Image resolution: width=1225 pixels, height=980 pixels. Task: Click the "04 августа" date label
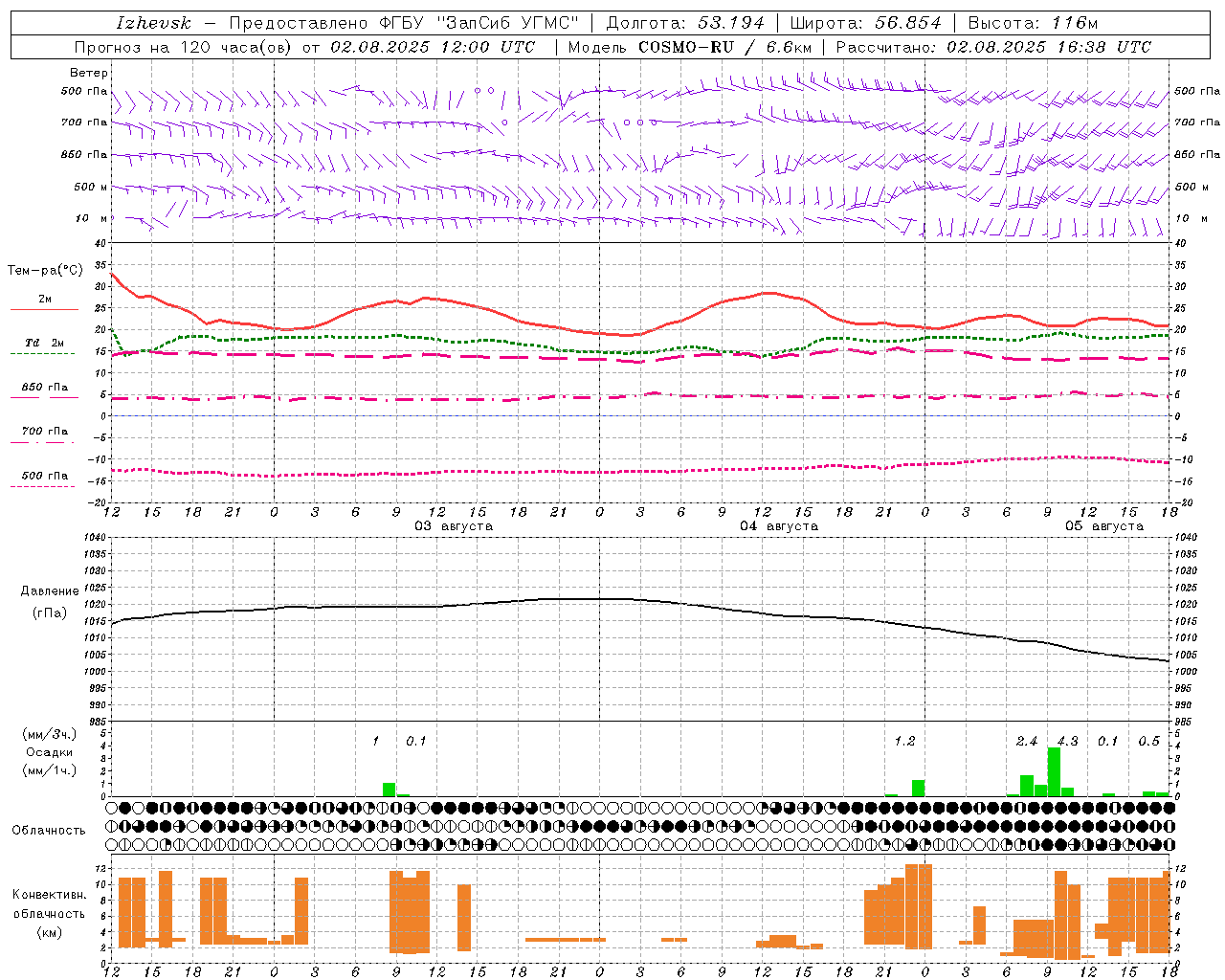pyautogui.click(x=778, y=526)
